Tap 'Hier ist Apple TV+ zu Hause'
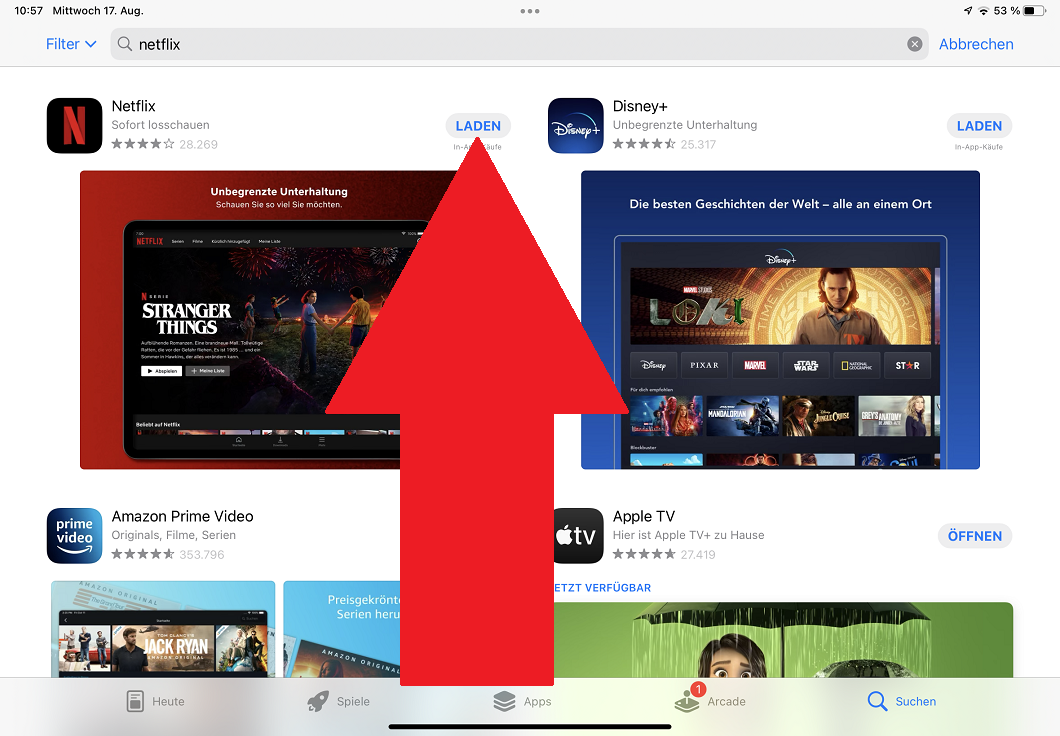Image resolution: width=1060 pixels, height=736 pixels. [688, 535]
